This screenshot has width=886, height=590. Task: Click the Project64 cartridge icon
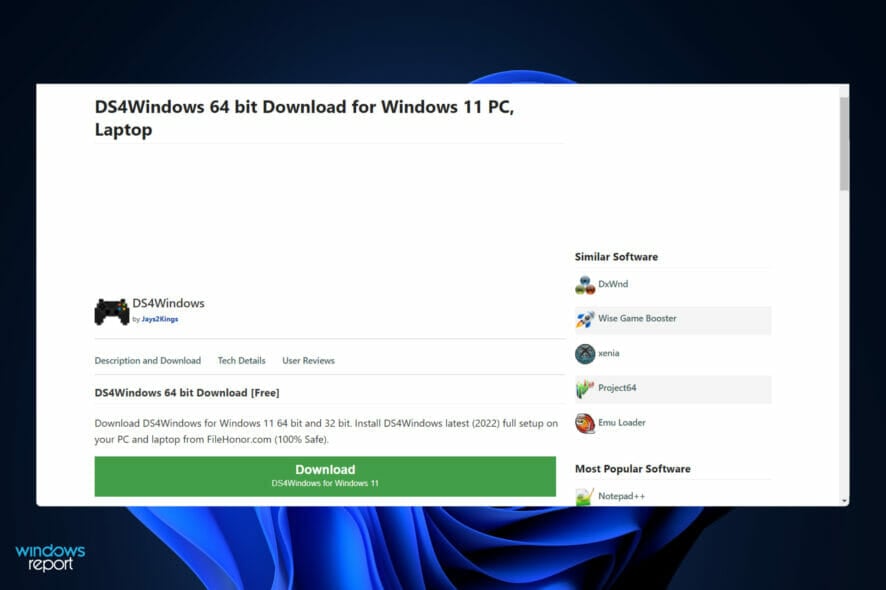[583, 388]
